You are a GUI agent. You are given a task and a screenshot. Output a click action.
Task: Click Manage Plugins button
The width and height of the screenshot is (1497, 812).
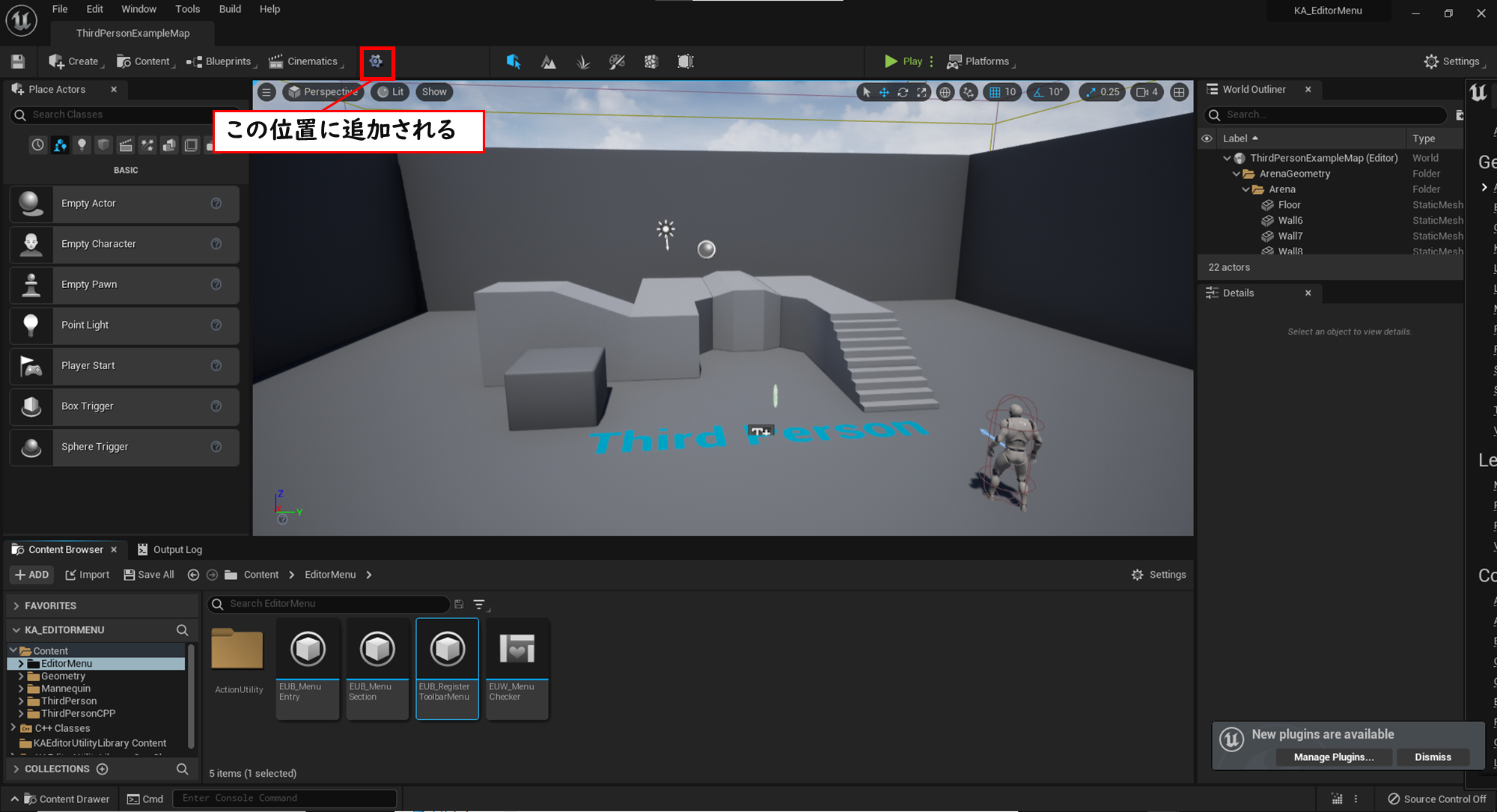[1334, 757]
